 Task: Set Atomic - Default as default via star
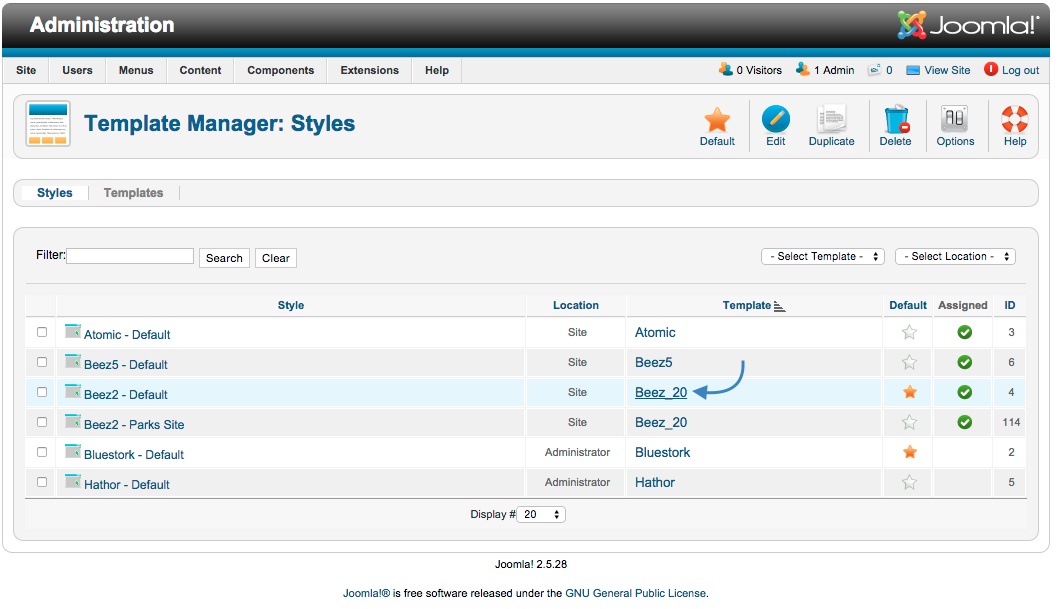pyautogui.click(x=910, y=332)
